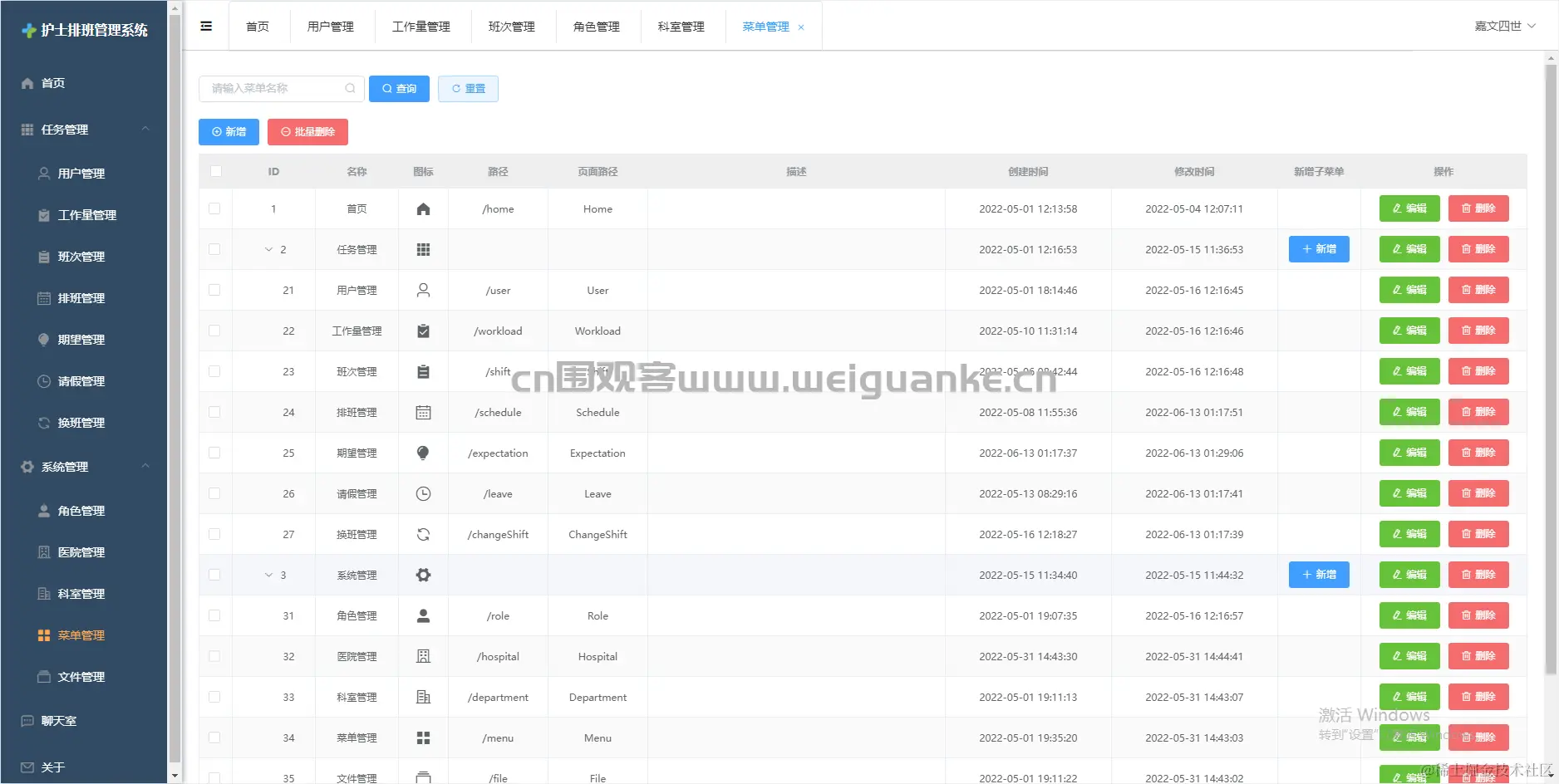The width and height of the screenshot is (1559, 784).
Task: Click the 排班管理 calendar icon in sidebar
Action: point(44,298)
